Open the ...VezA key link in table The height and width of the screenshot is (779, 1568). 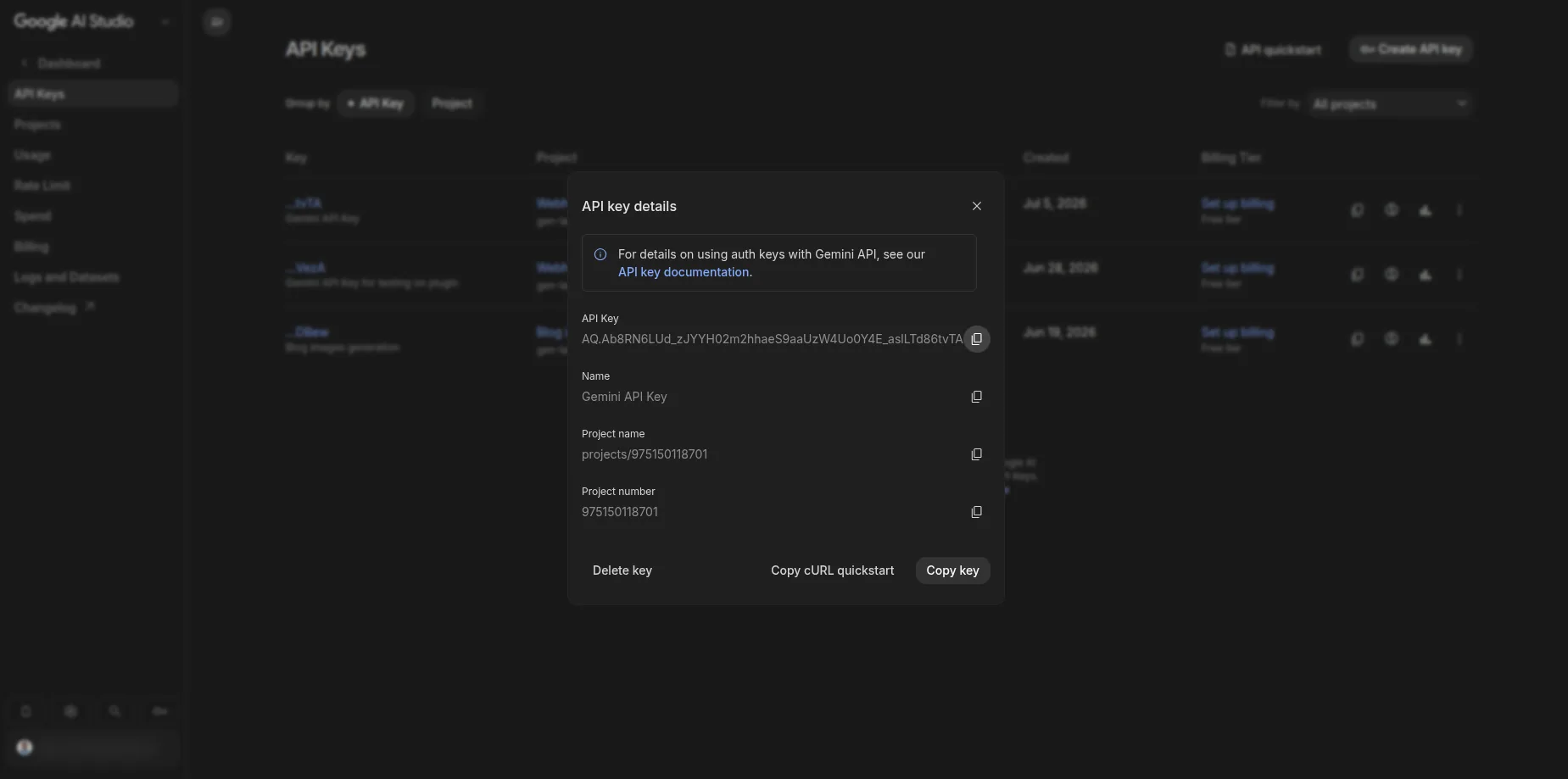pos(305,268)
